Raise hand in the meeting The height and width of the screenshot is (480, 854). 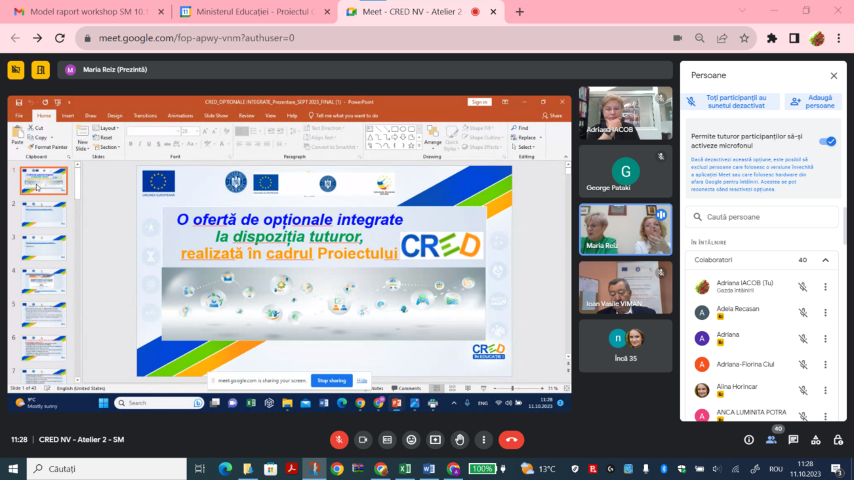pyautogui.click(x=459, y=439)
